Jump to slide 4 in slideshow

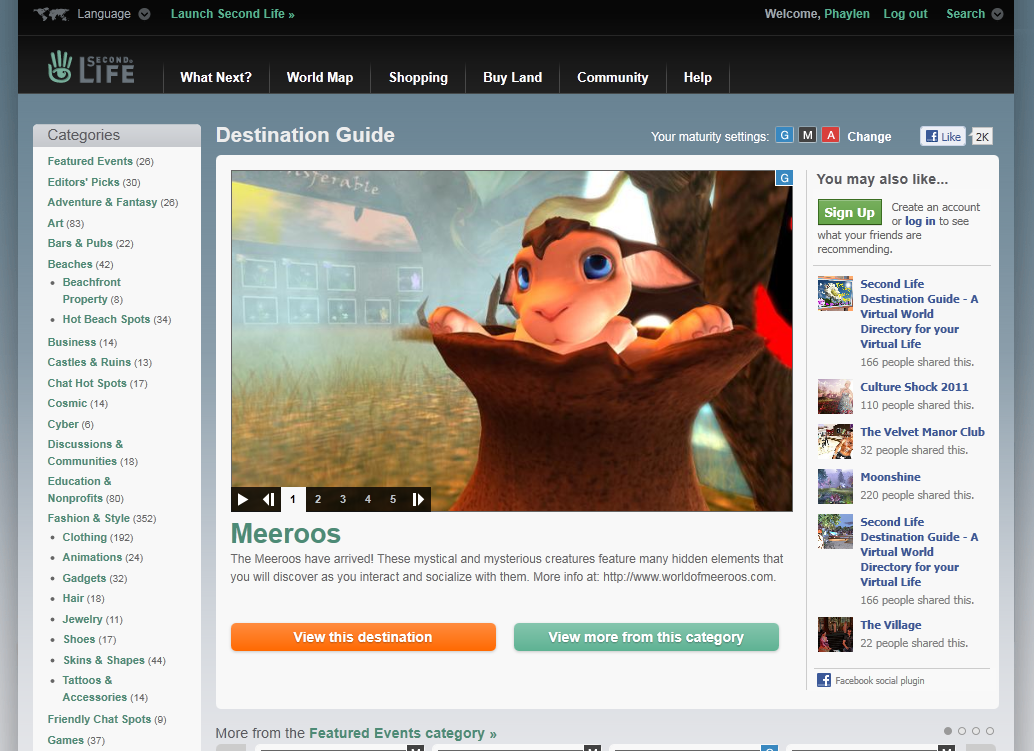pos(368,499)
